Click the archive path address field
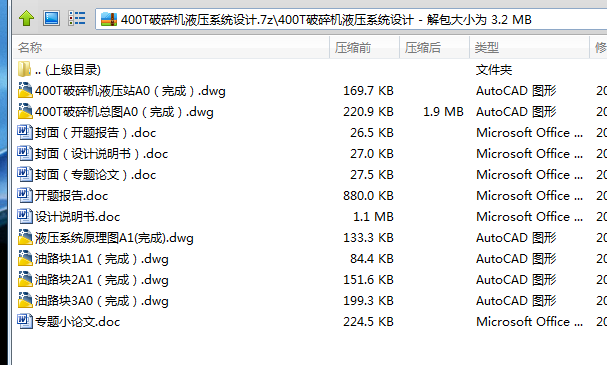 [x=352, y=19]
